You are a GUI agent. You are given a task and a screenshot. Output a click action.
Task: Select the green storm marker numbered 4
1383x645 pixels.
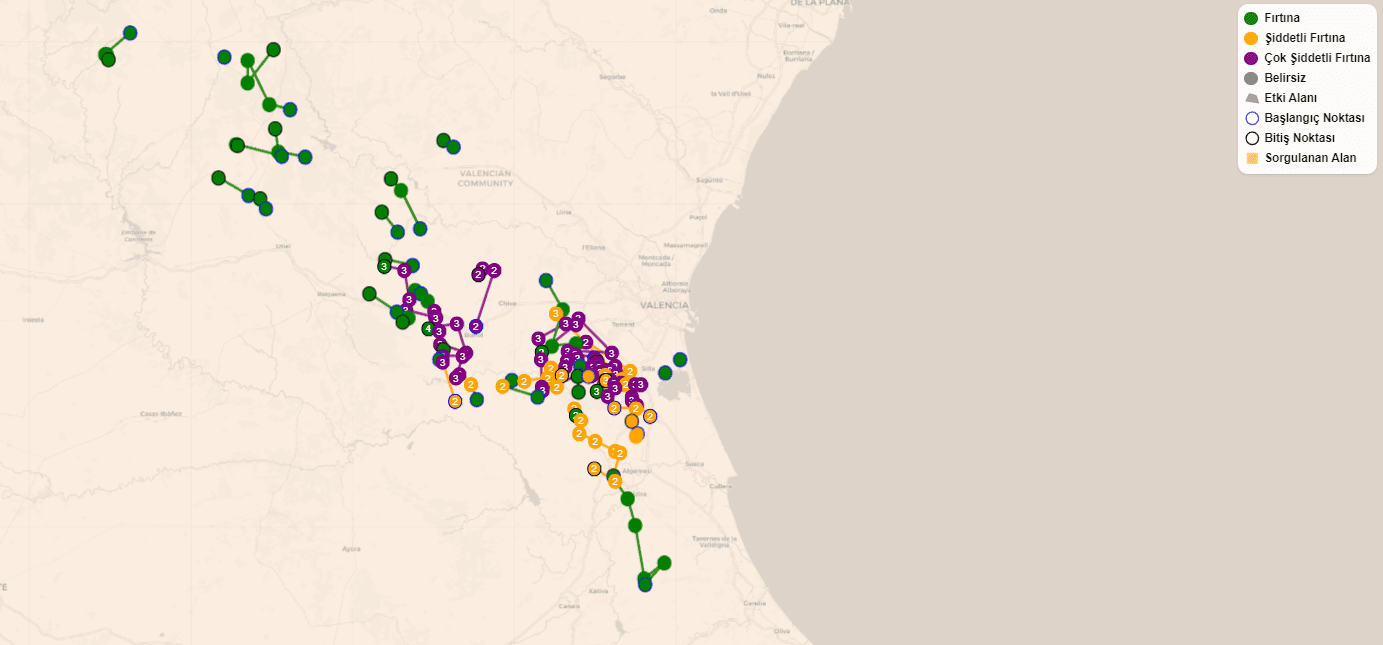click(428, 329)
